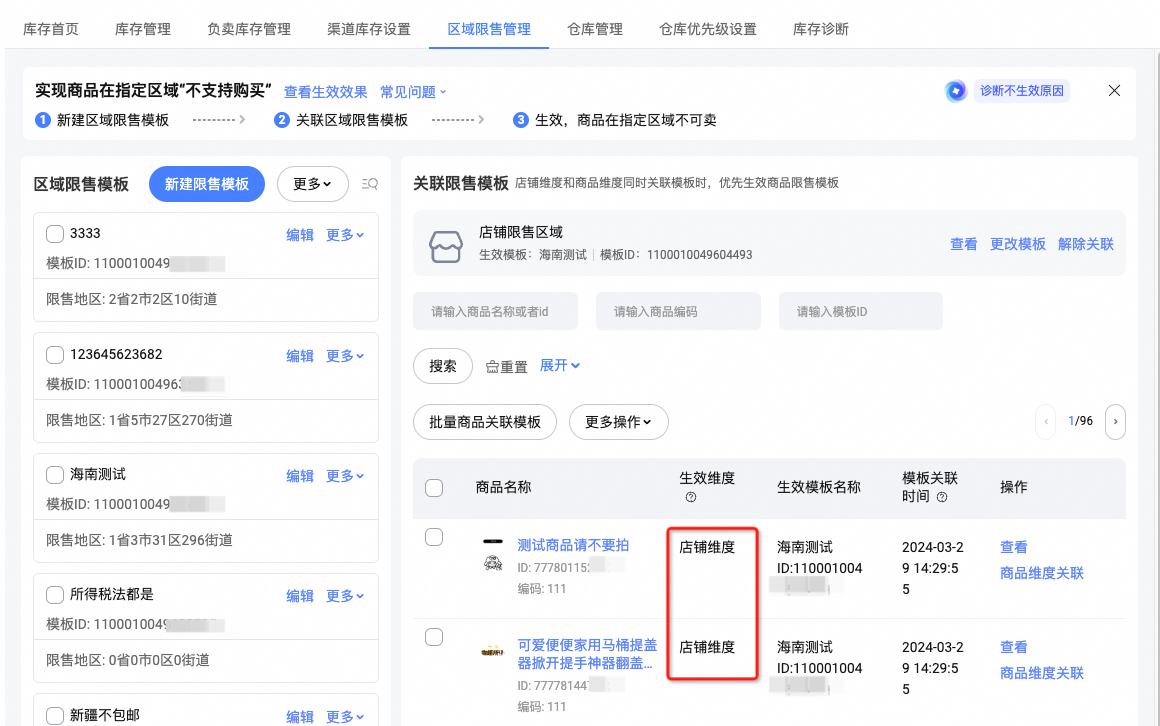
Task: Click 商品维度关联 in 测试商品请不要拍 row
Action: (1042, 573)
